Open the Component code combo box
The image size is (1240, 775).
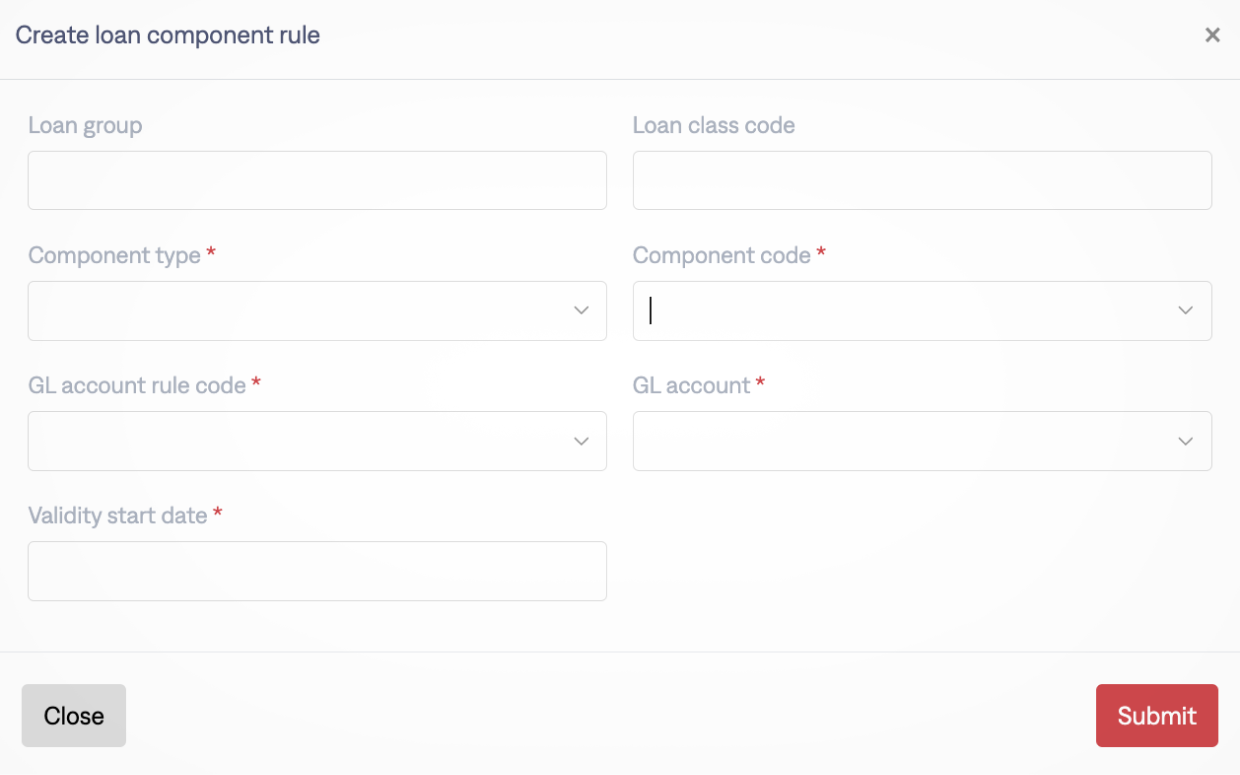[x=905, y=311]
